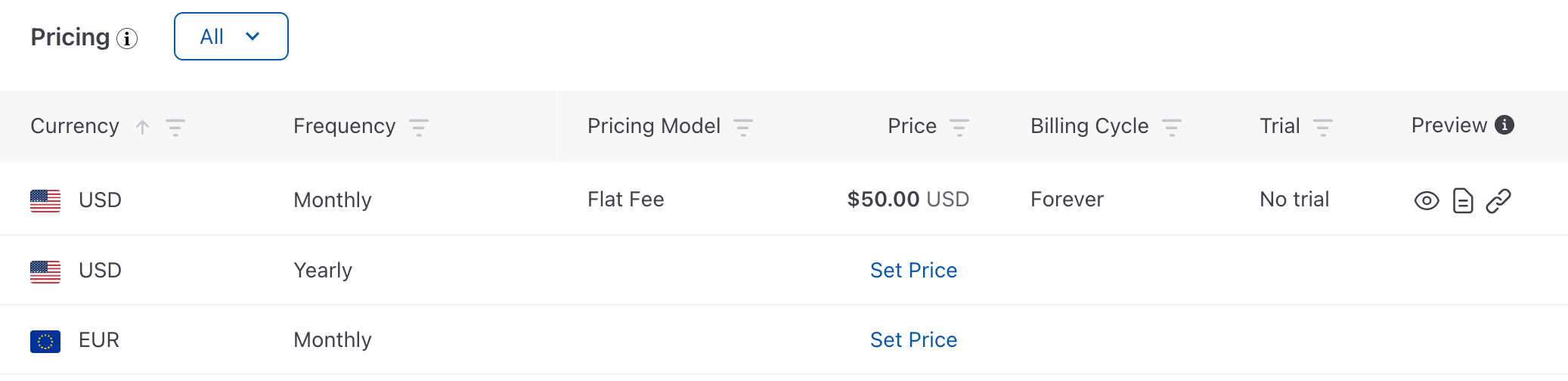Click the Currency column header
This screenshot has width=1568, height=381.
(75, 126)
